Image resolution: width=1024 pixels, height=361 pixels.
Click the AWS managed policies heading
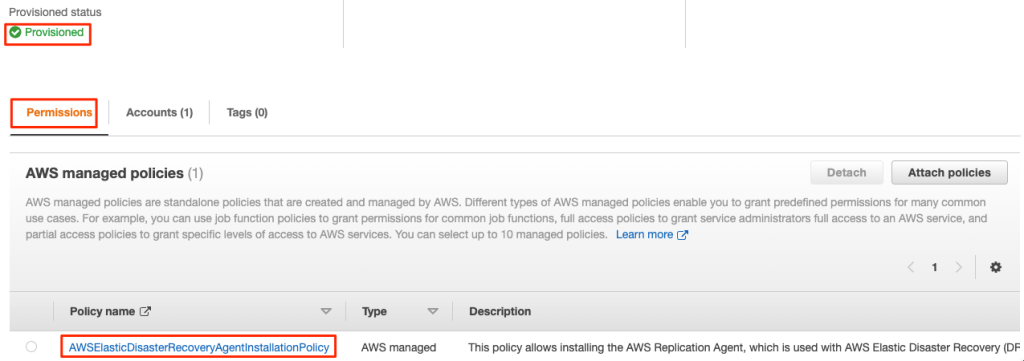tap(104, 173)
